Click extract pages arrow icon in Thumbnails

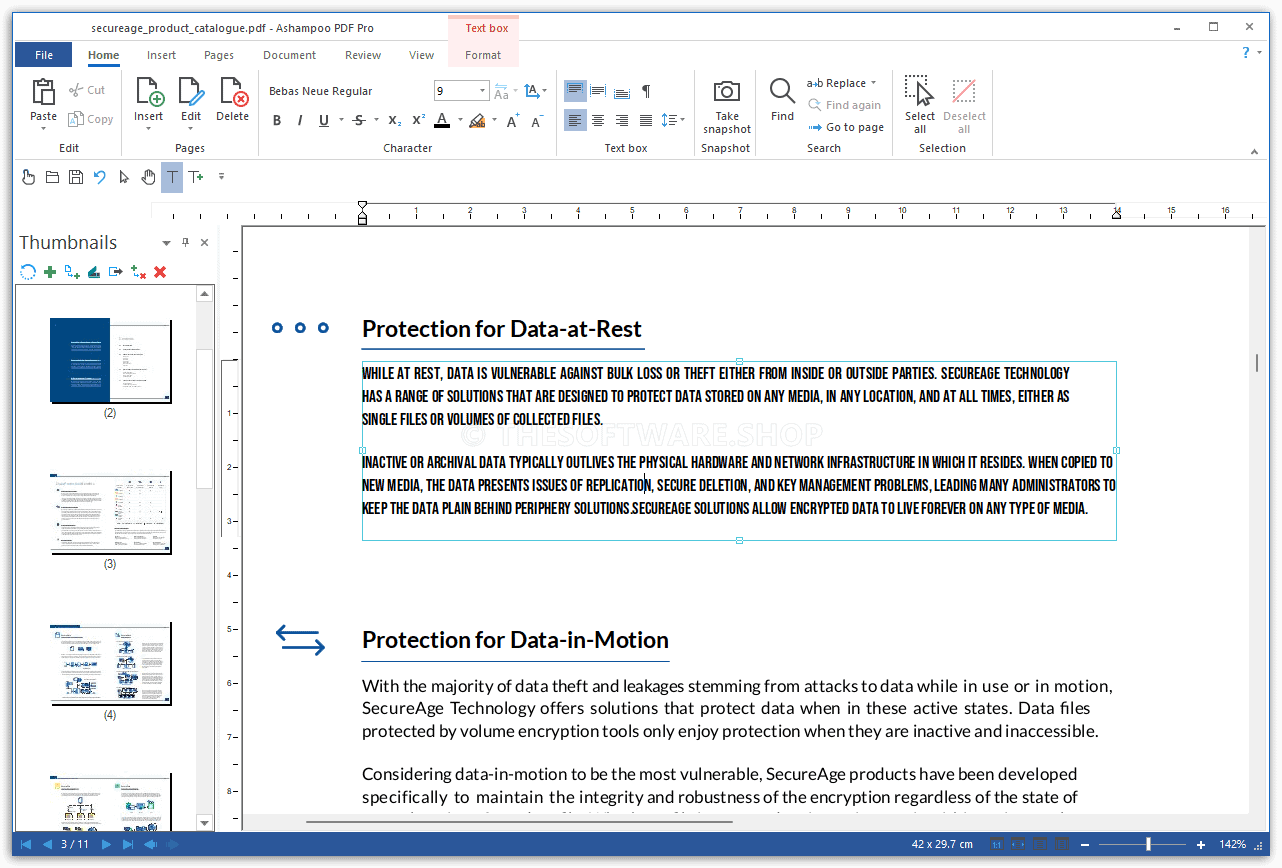pos(116,271)
